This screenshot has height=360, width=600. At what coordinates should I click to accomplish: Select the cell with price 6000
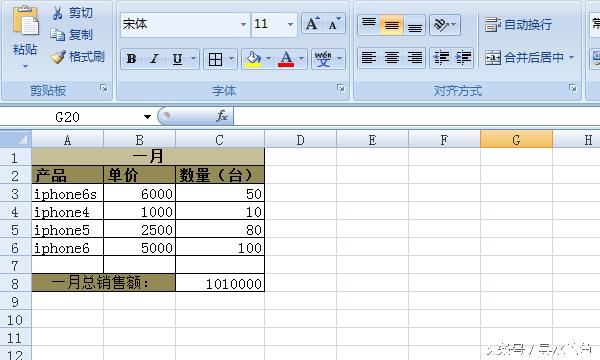[139, 194]
